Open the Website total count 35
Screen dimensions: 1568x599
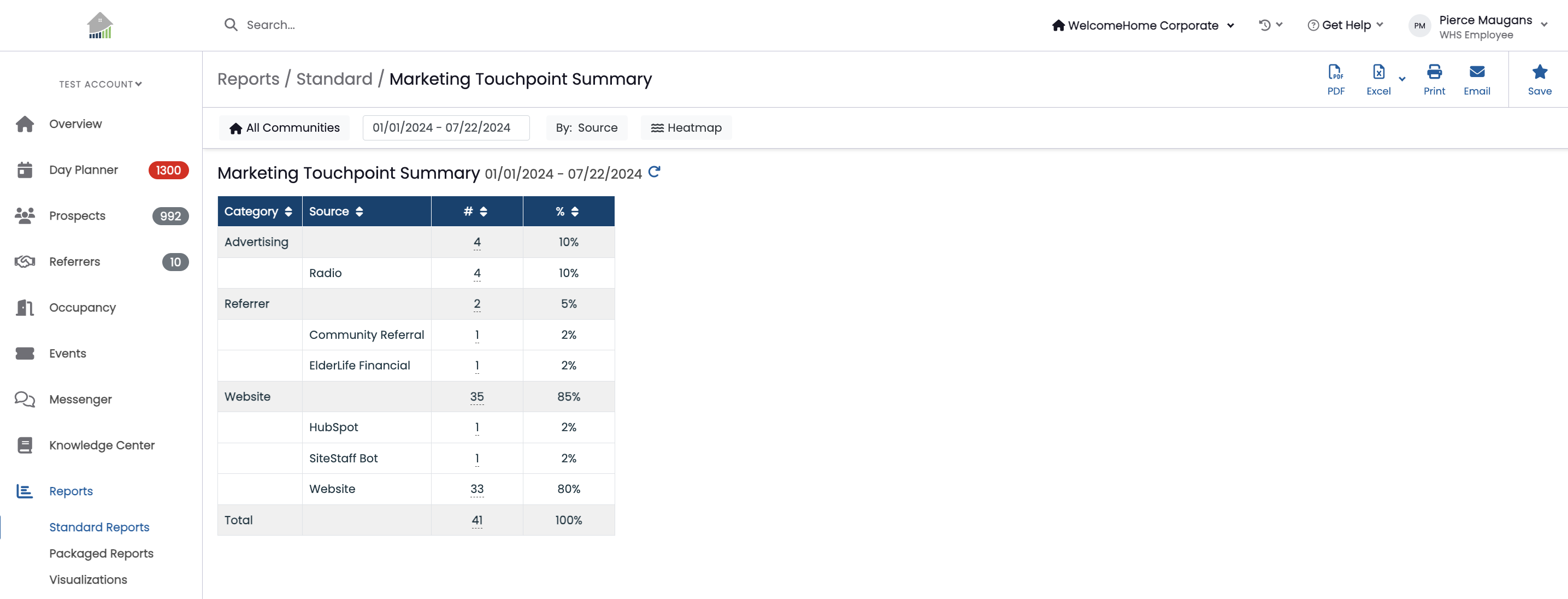click(476, 397)
